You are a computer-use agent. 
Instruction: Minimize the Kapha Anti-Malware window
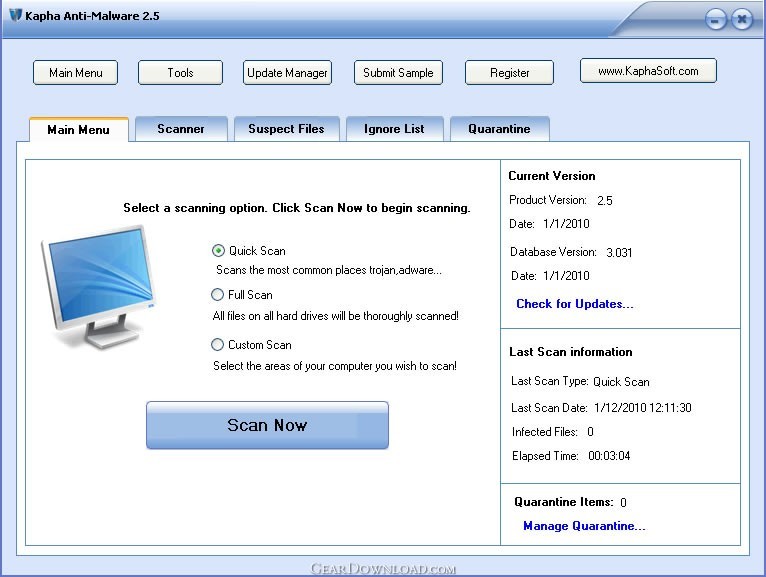(716, 20)
